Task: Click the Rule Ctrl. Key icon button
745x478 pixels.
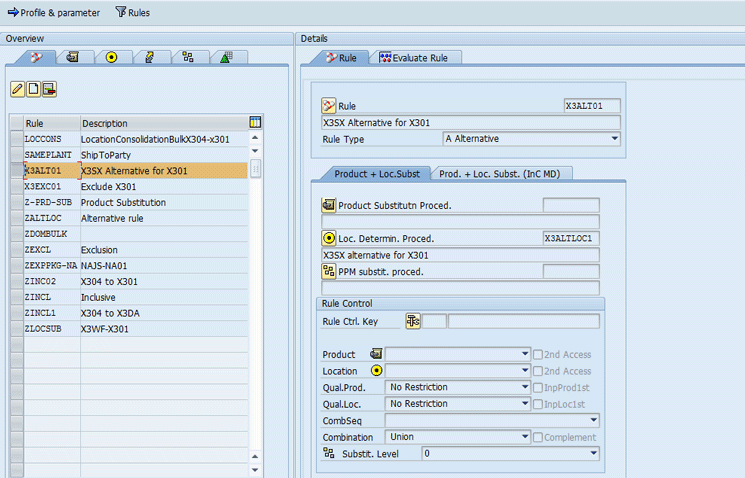Action: click(x=412, y=321)
